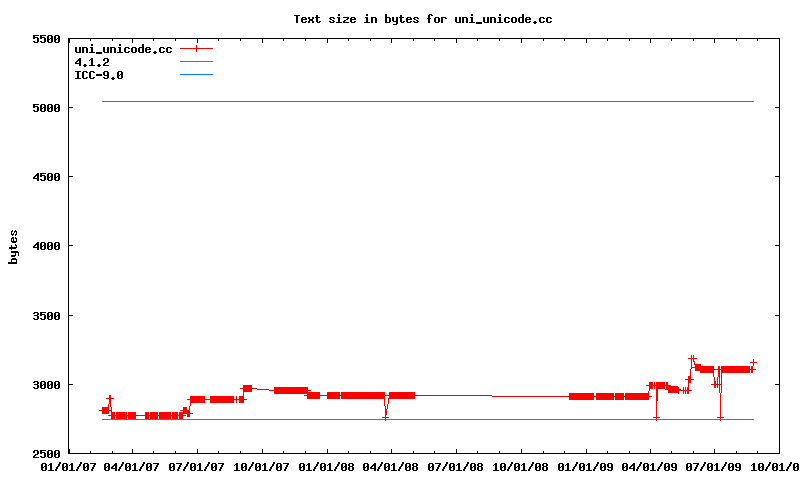Click the blue ICC-9.0 legend line sample
Screen dimensions: 800x480
[197, 75]
